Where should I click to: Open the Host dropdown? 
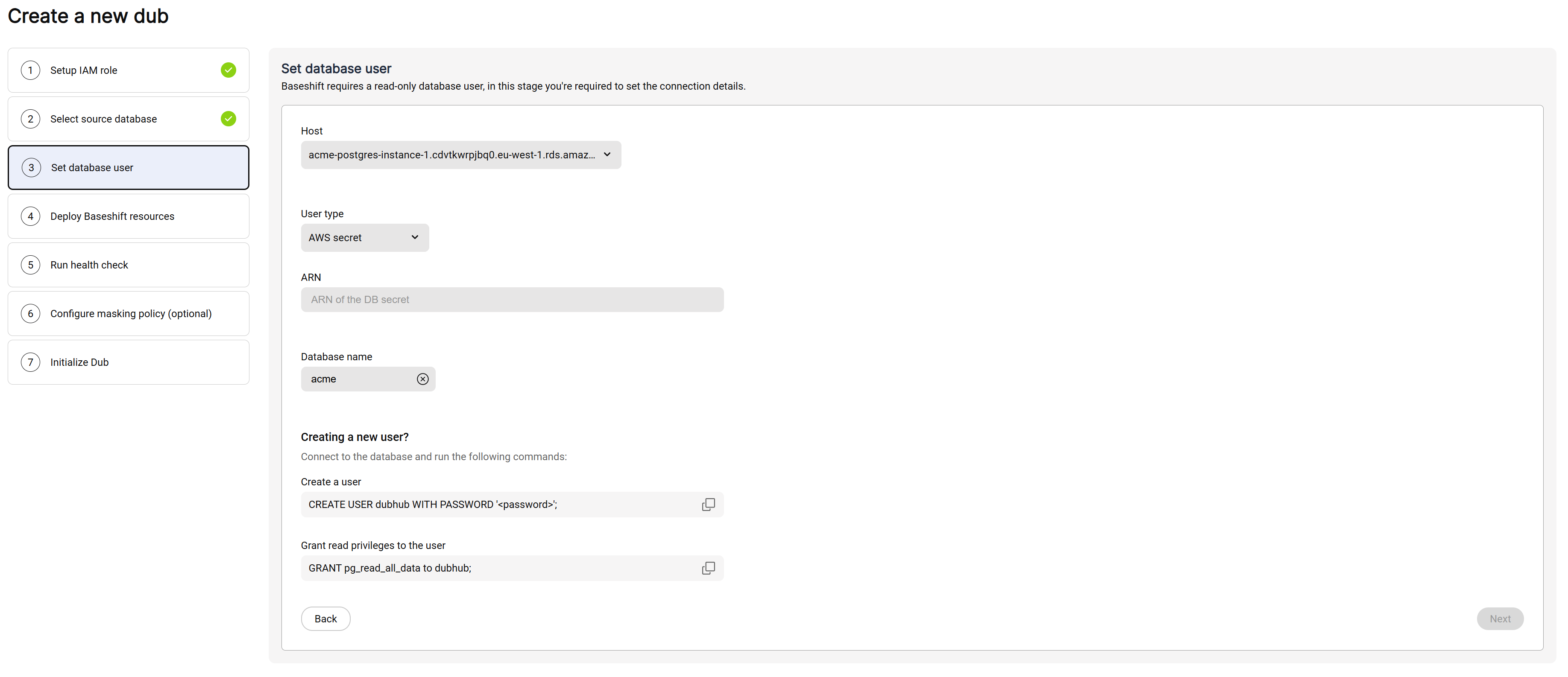[460, 155]
